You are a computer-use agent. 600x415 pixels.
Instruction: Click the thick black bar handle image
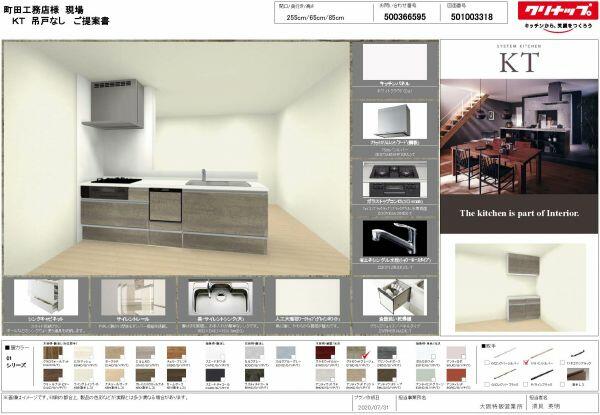pyautogui.click(x=542, y=374)
